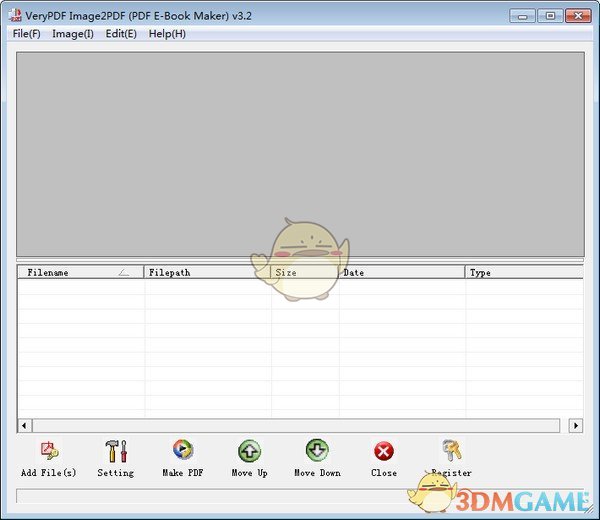The image size is (600, 520).
Task: Sort list by Filepath column header
Action: [x=207, y=272]
